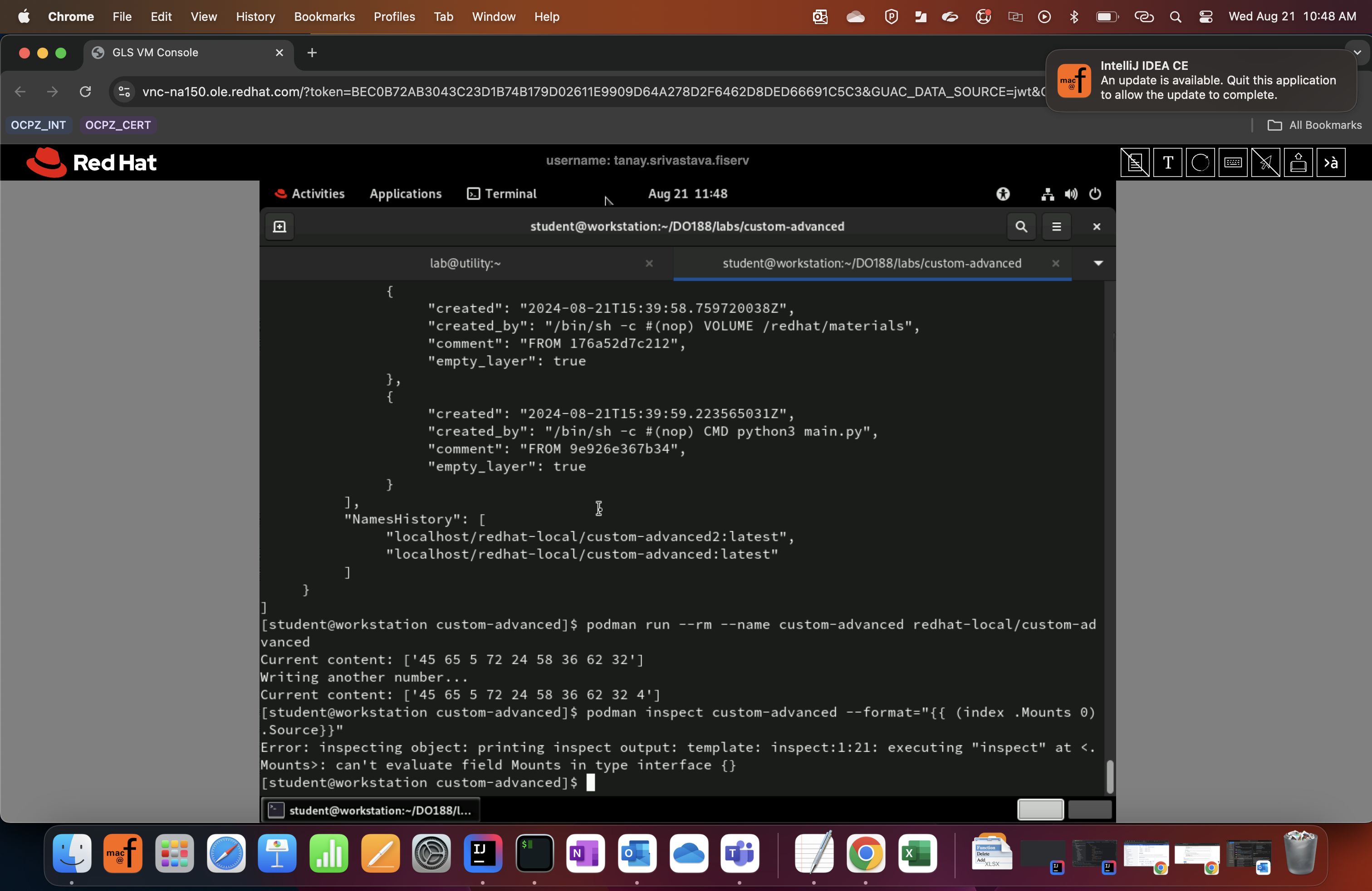
Task: Open the GNOME Applications menu
Action: pyautogui.click(x=405, y=194)
